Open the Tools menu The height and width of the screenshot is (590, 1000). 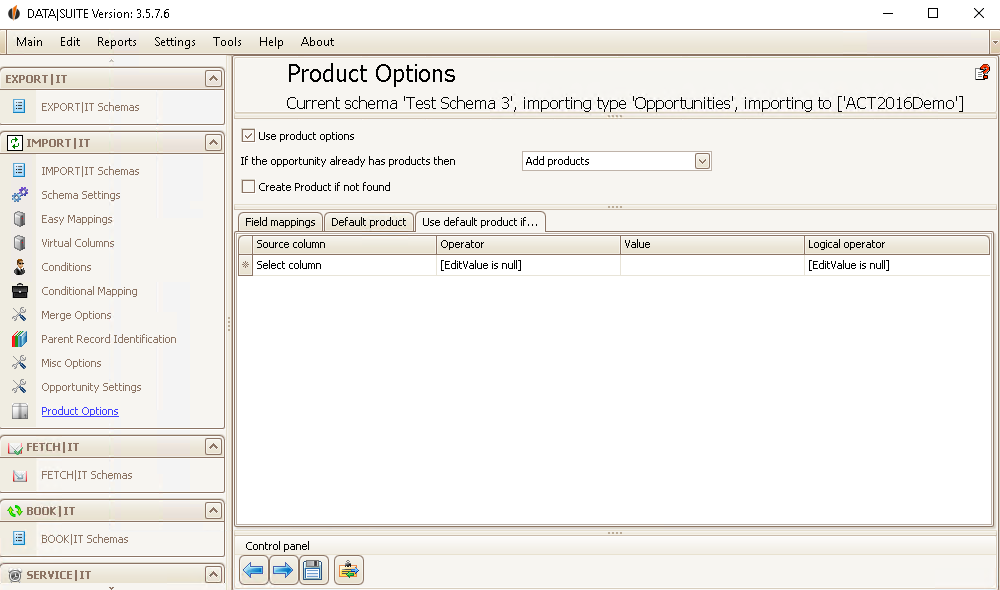point(227,41)
